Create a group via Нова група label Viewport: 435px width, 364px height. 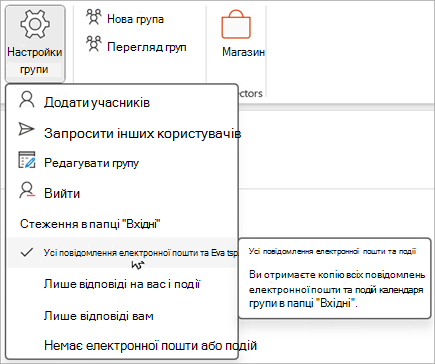(x=135, y=19)
